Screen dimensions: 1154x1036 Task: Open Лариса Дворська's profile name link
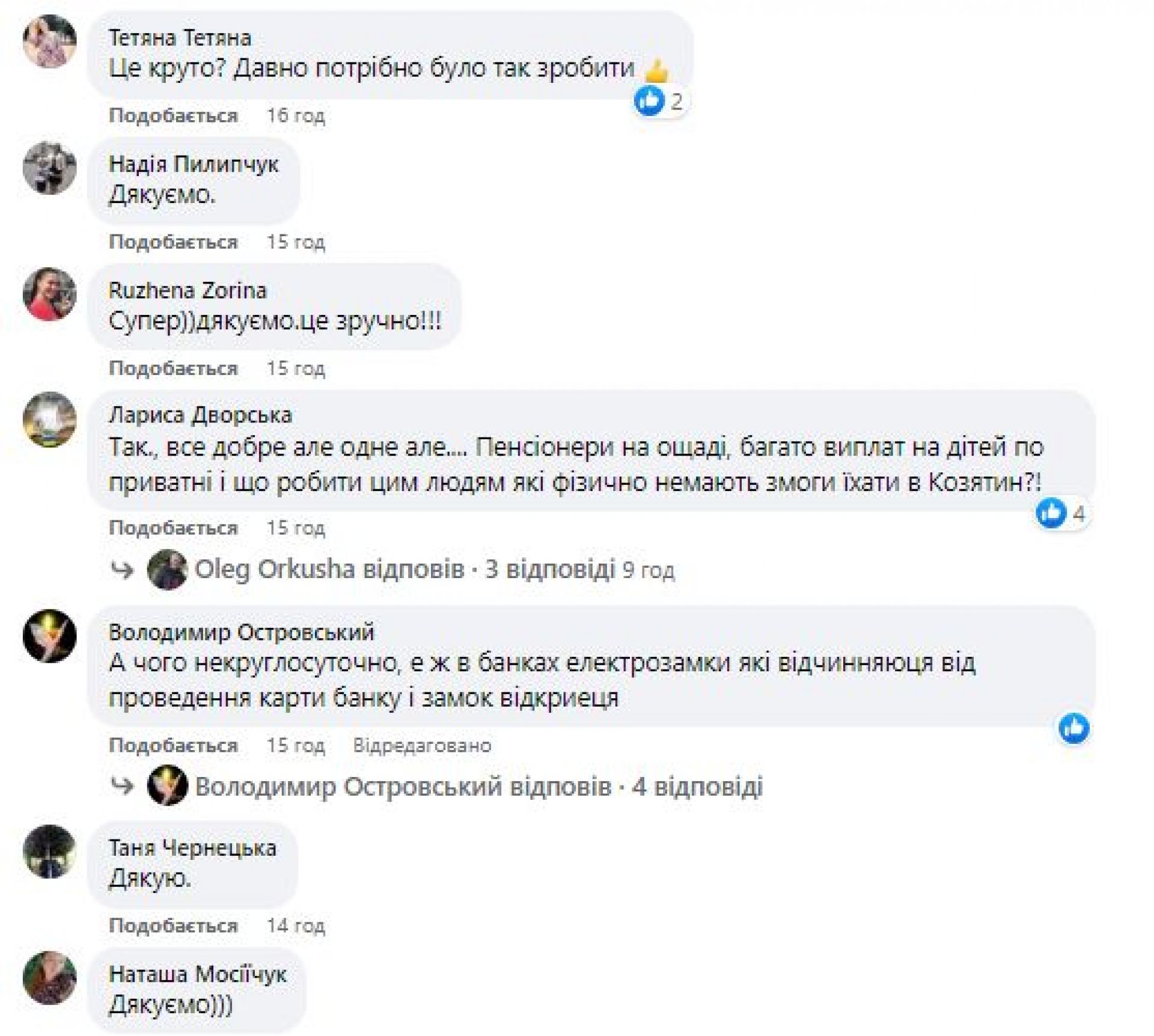(200, 415)
